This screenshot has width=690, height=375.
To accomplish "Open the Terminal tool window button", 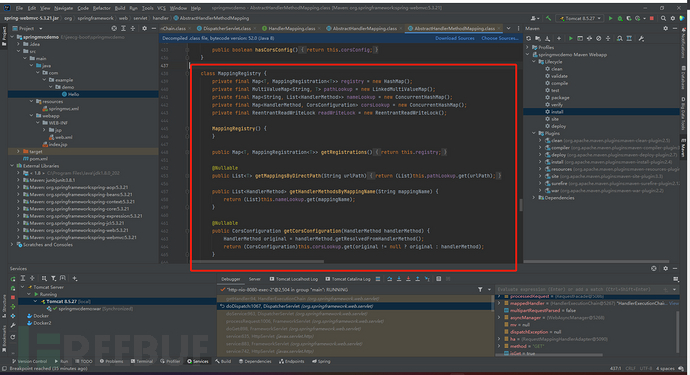I will point(141,361).
